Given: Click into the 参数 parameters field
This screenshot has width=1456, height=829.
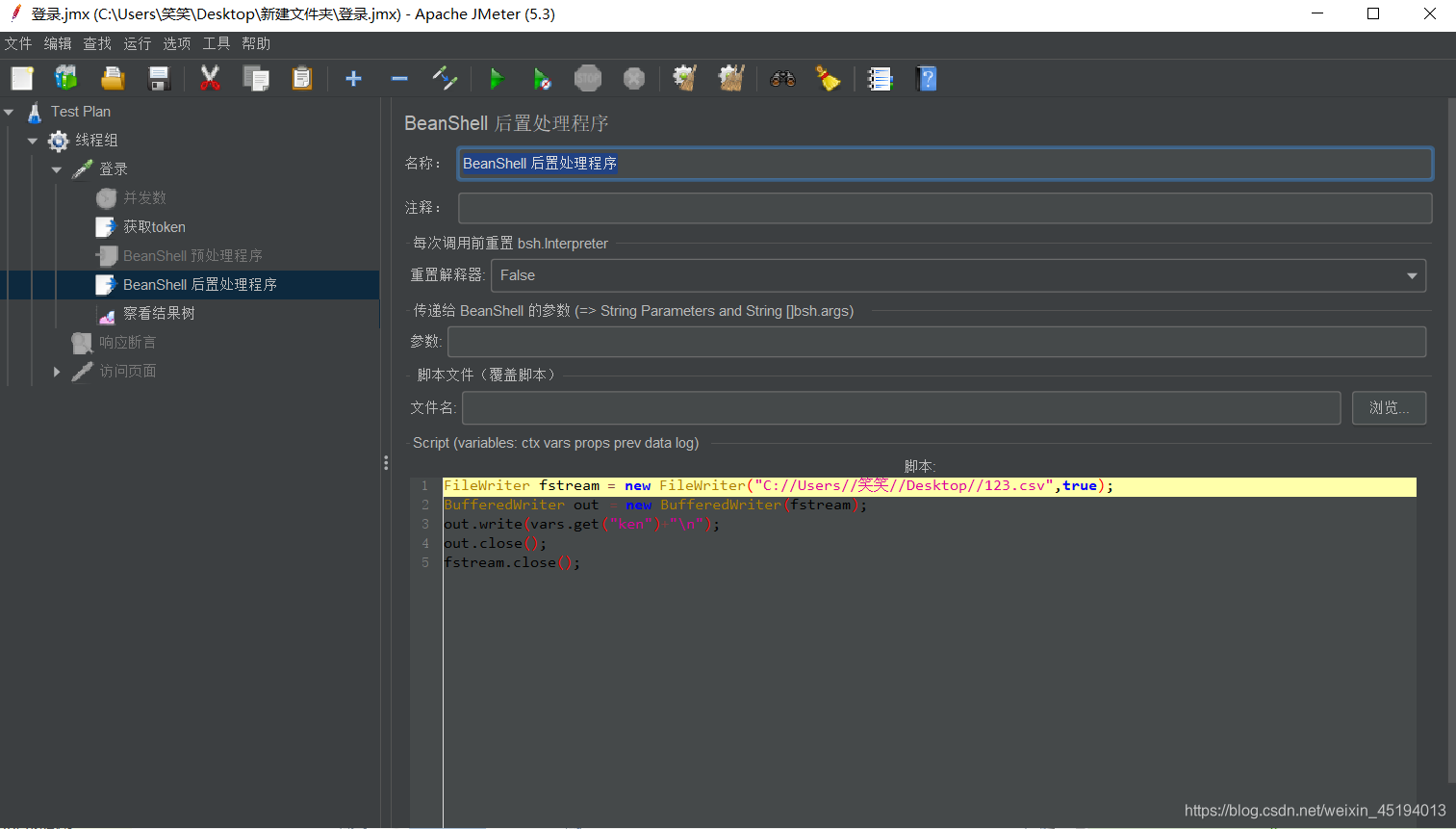Looking at the screenshot, I should click(936, 342).
